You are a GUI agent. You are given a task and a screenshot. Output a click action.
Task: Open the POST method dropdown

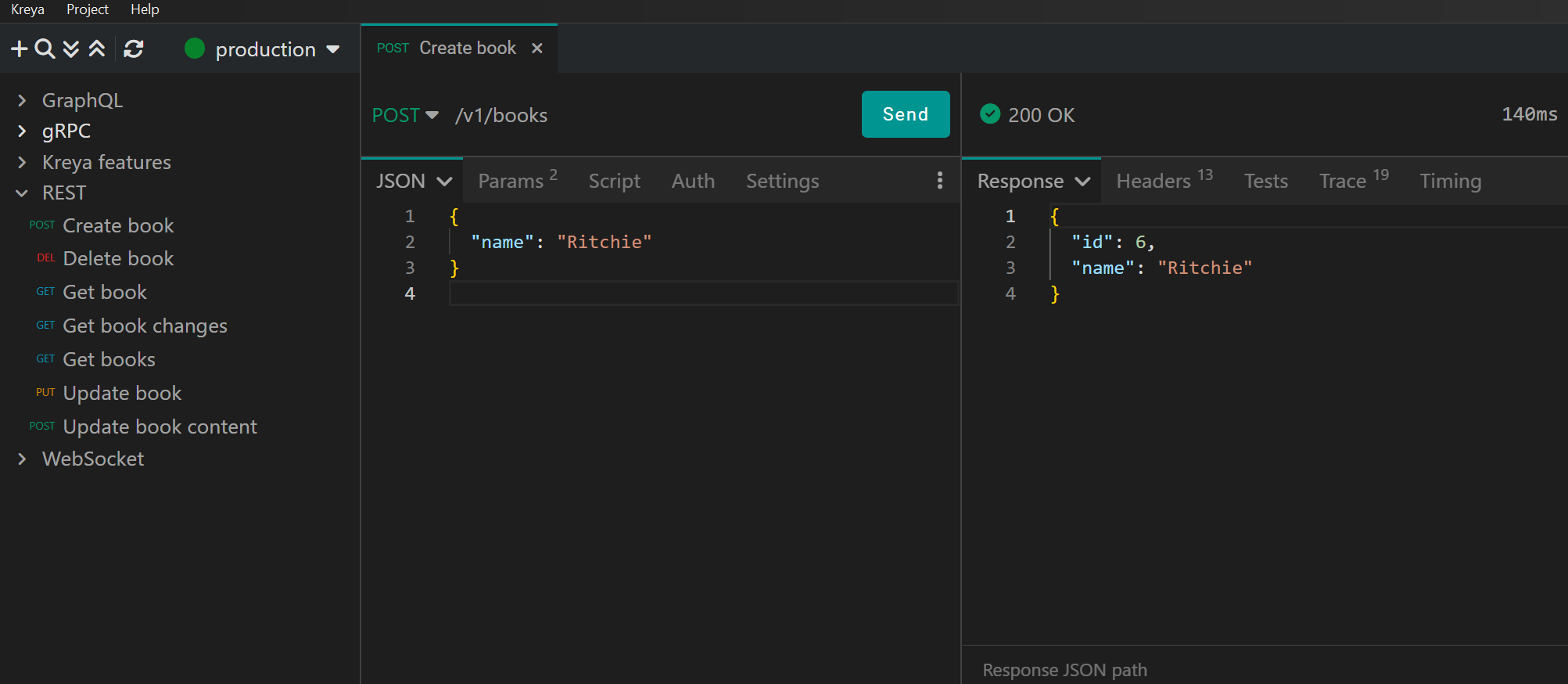point(405,115)
